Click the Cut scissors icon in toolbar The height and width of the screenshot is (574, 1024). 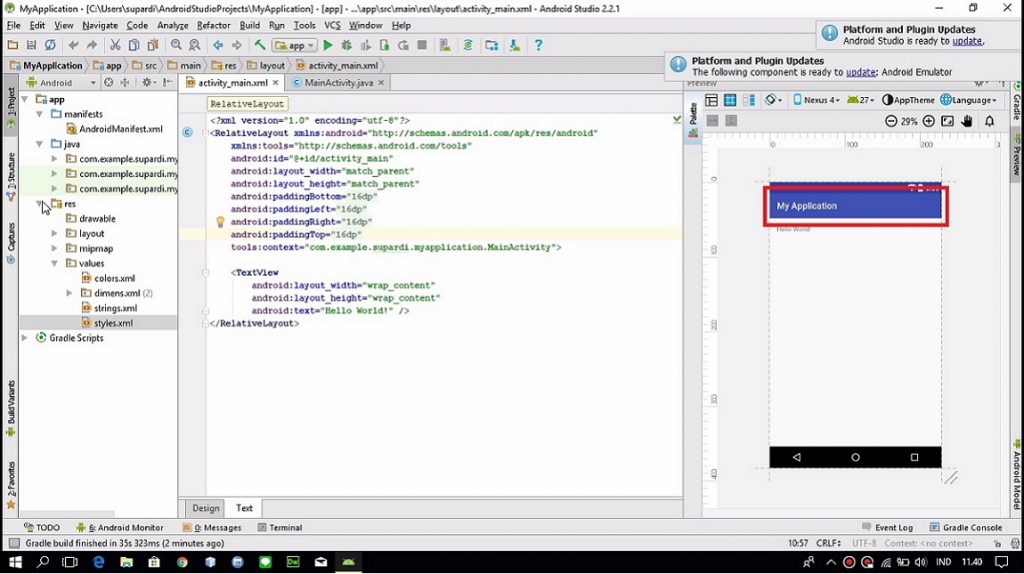(116, 45)
